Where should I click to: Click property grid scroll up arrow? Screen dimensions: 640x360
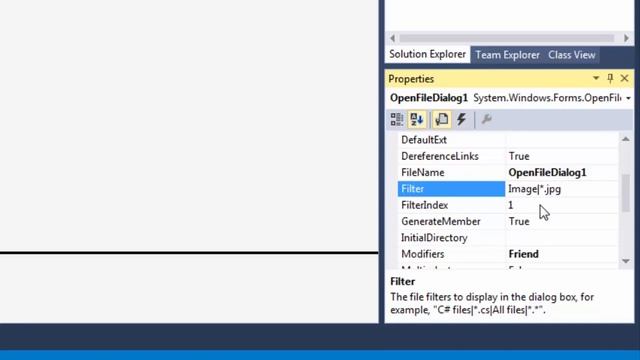click(626, 139)
